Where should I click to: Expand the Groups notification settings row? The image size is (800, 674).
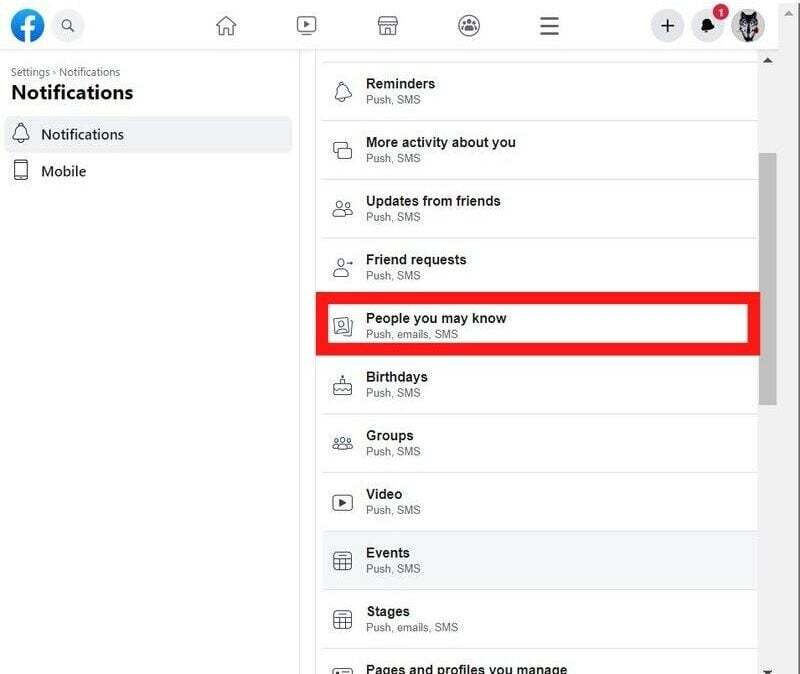tap(540, 443)
